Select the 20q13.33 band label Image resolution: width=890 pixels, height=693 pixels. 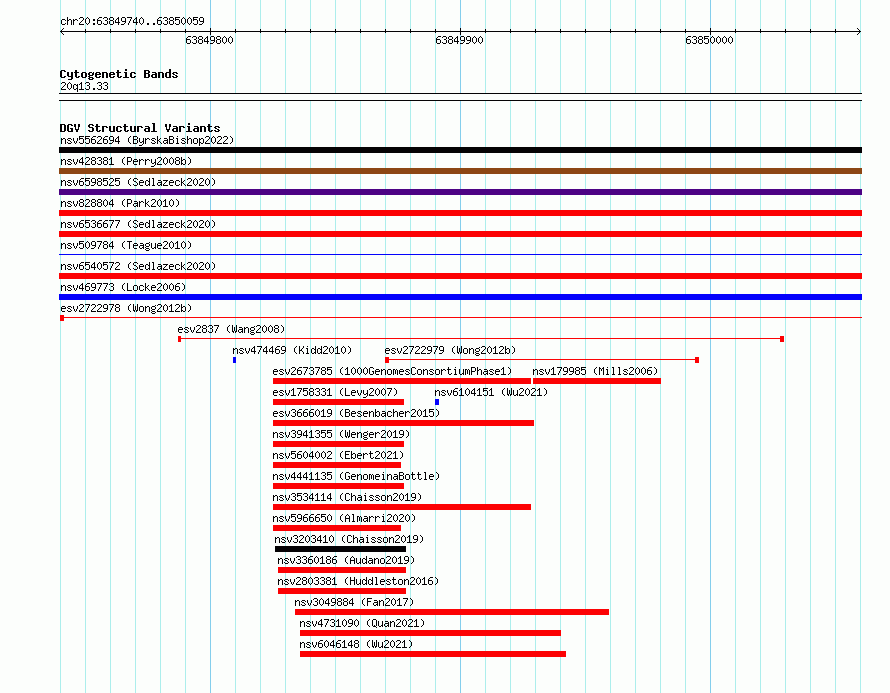coord(84,86)
